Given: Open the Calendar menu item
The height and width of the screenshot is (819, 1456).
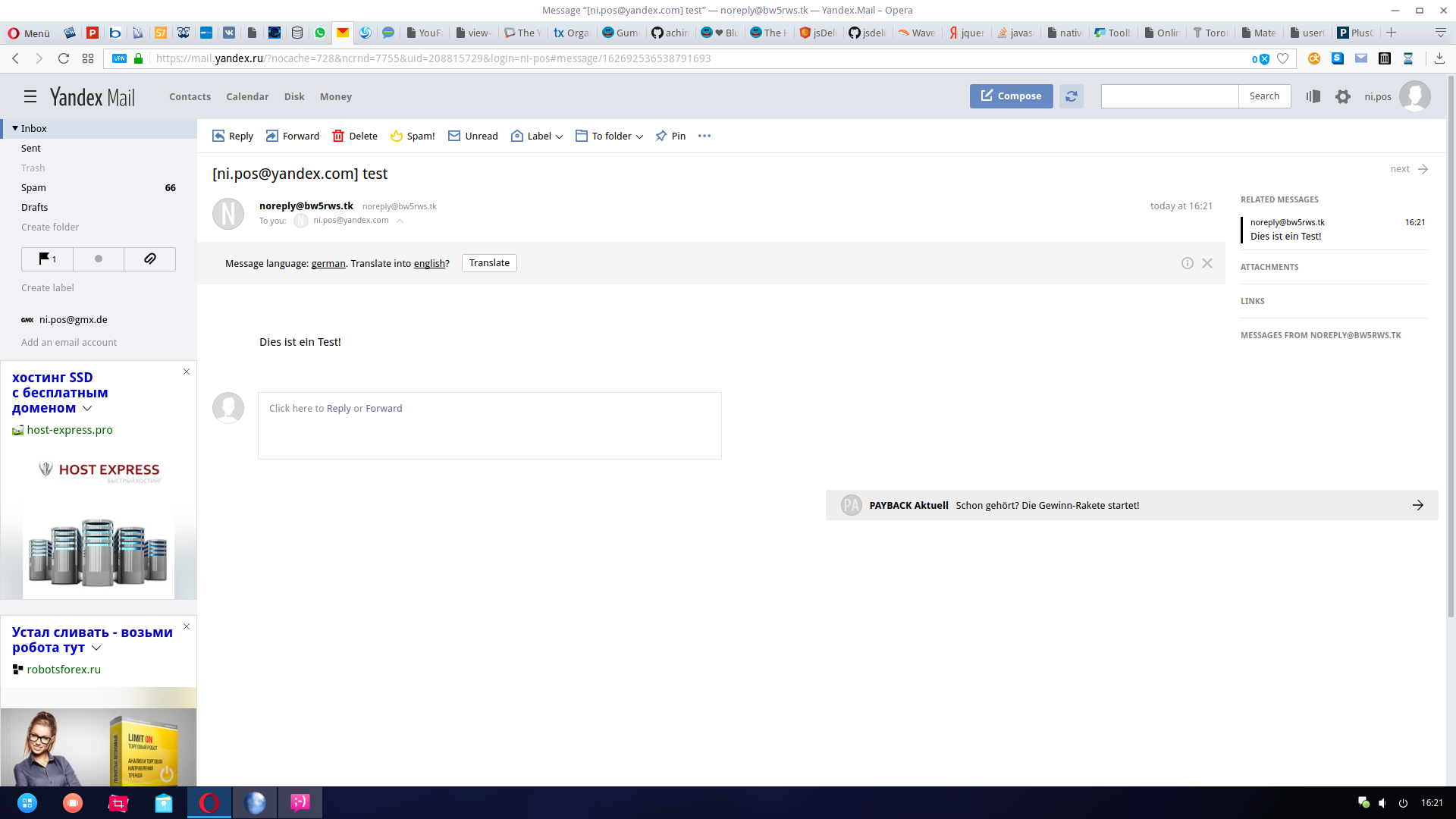Looking at the screenshot, I should coord(247,96).
